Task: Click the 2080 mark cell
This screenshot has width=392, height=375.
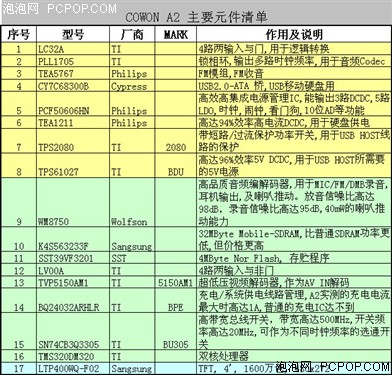Action: click(x=176, y=141)
